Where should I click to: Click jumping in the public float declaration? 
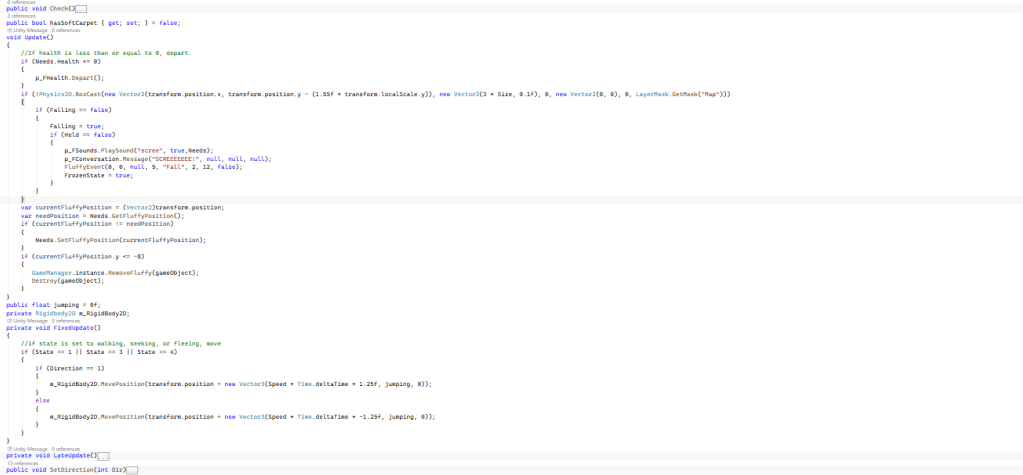point(67,305)
